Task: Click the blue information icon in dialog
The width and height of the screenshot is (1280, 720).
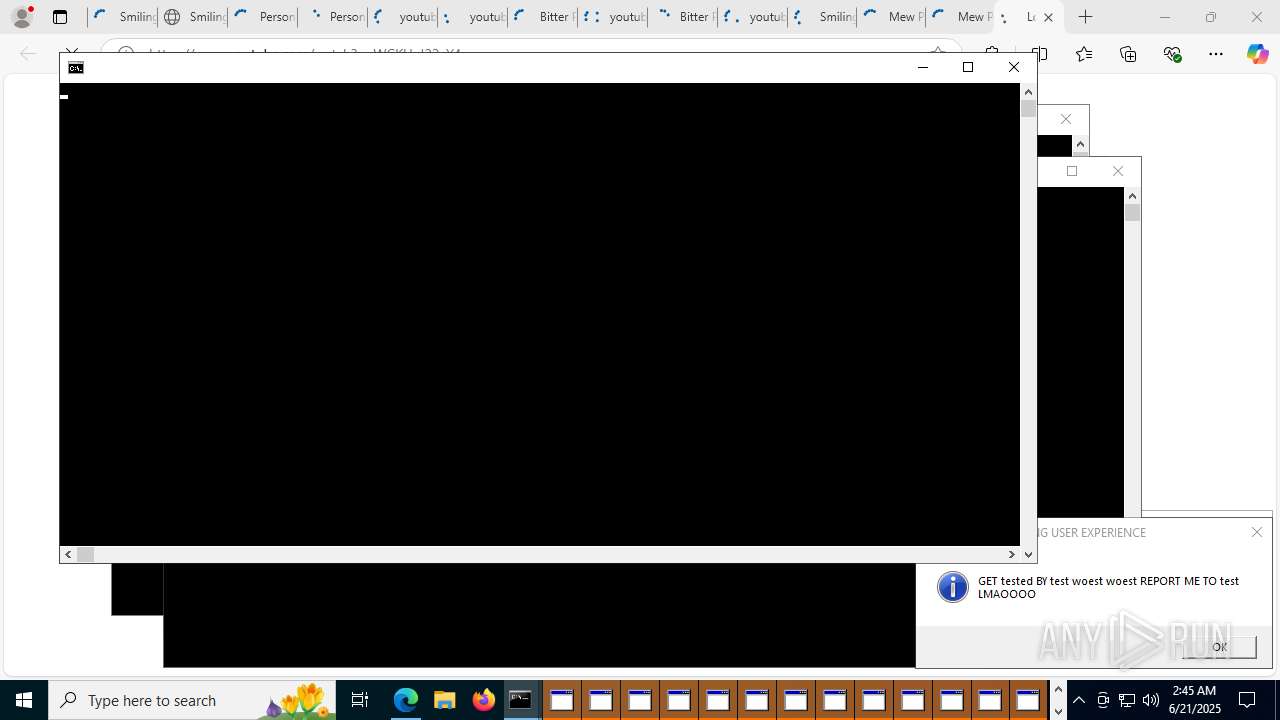Action: click(953, 587)
